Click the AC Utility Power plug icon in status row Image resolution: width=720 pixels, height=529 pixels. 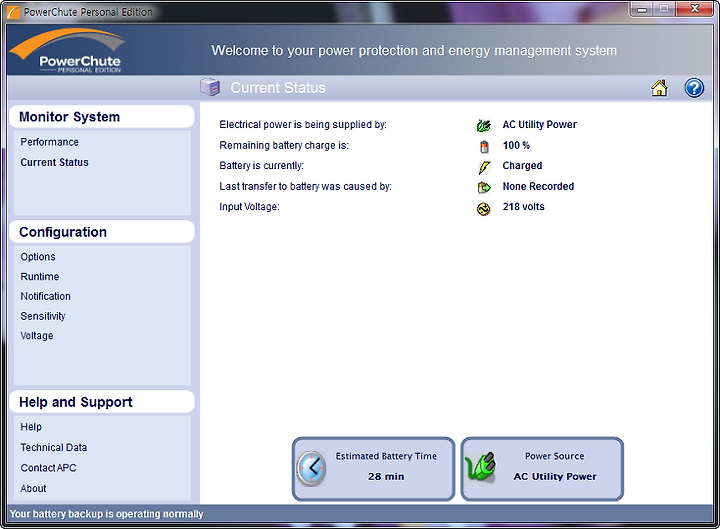484,125
